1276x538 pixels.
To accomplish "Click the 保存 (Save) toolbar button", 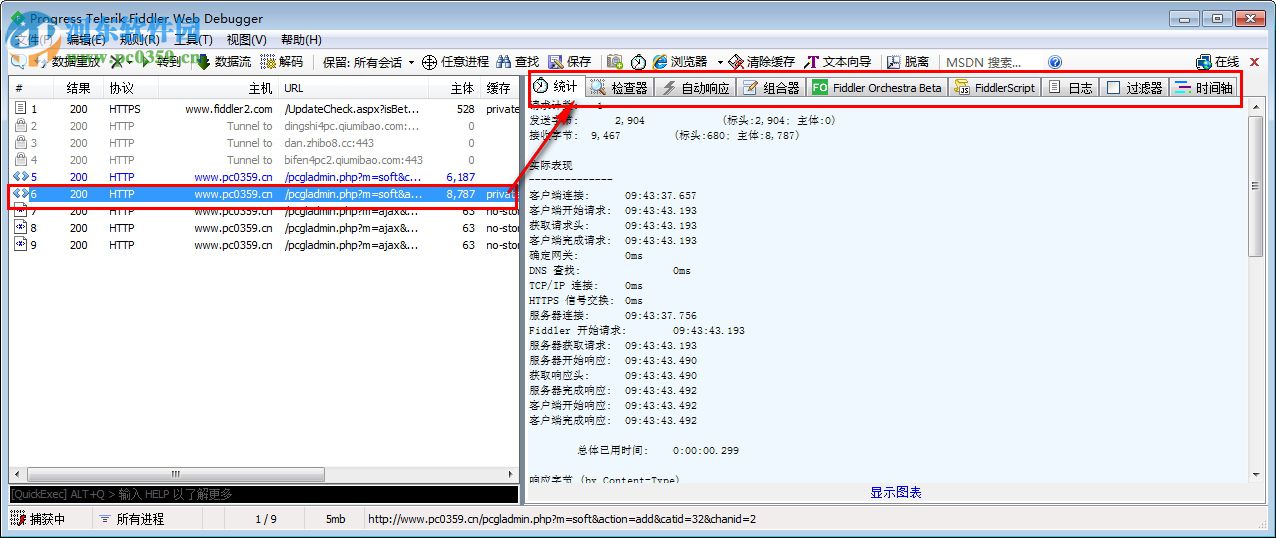I will 570,62.
